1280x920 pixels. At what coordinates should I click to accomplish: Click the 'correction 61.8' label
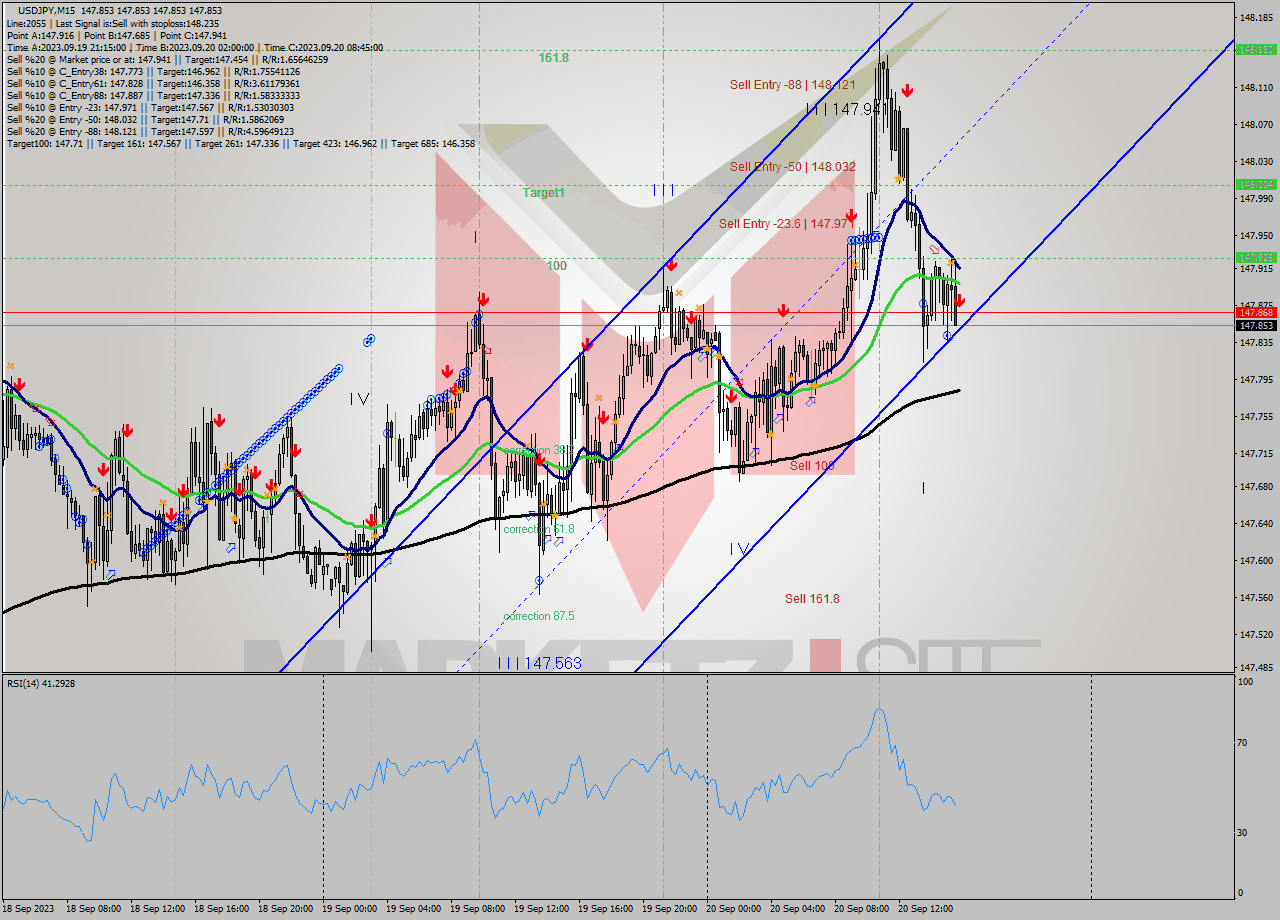(538, 529)
